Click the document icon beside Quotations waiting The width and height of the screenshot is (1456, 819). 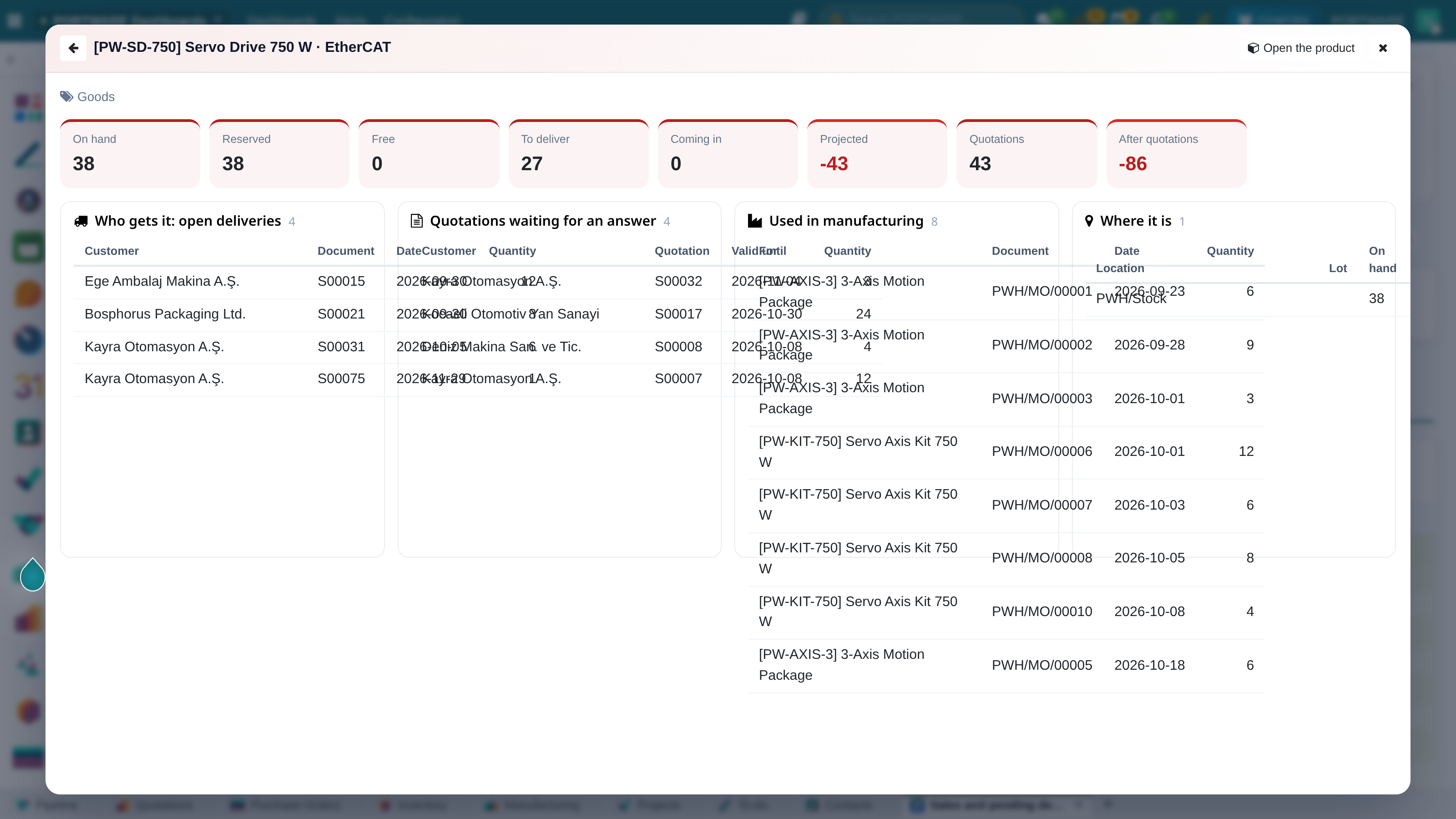(417, 221)
